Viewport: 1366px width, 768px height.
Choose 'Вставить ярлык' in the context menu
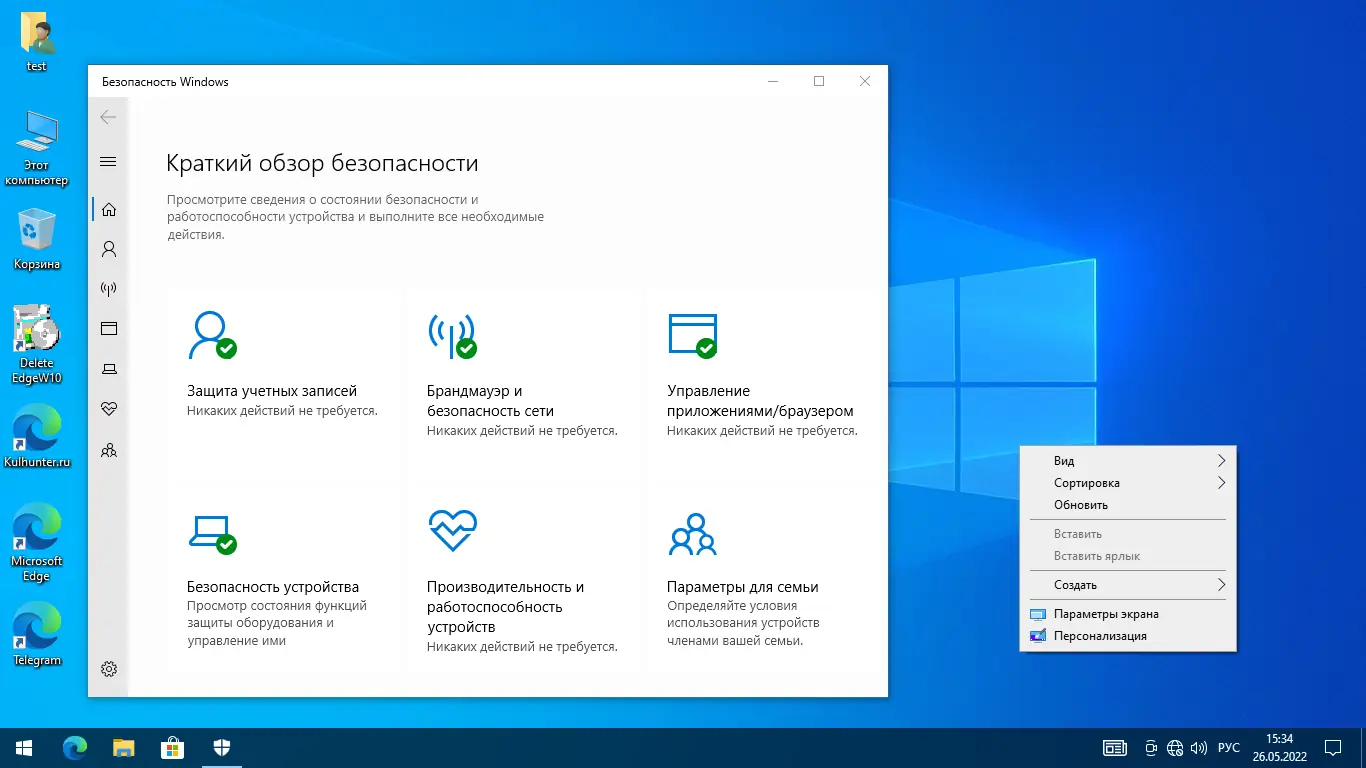click(x=1128, y=556)
